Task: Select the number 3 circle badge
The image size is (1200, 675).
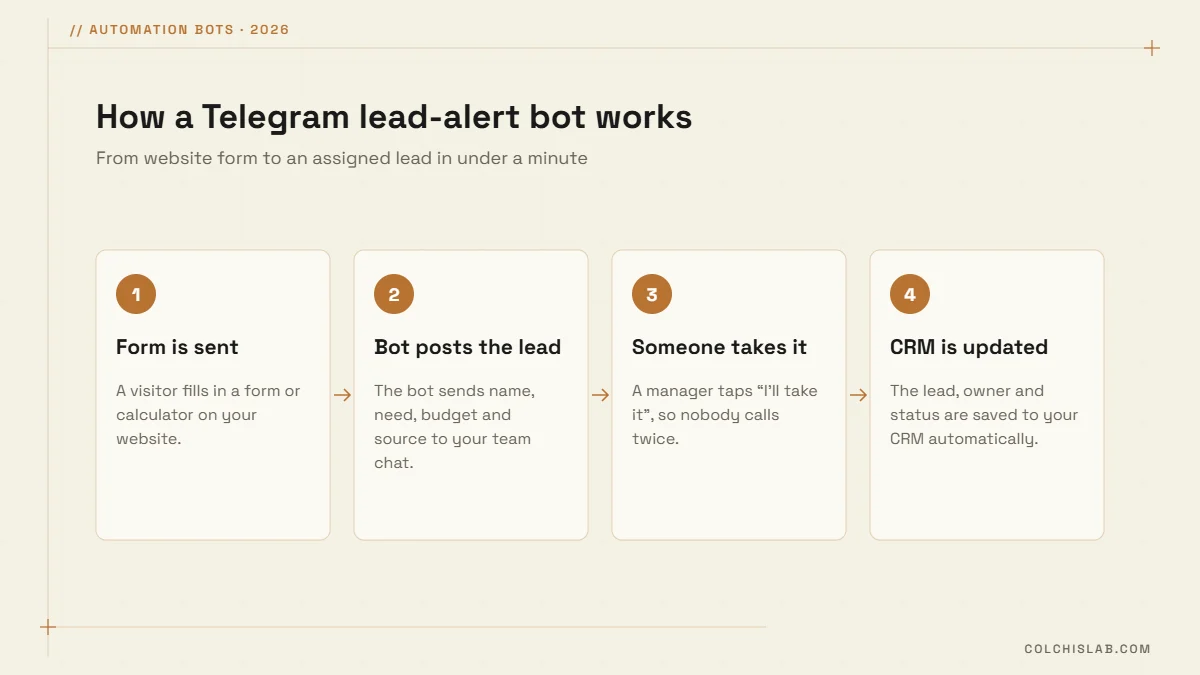Action: point(652,294)
